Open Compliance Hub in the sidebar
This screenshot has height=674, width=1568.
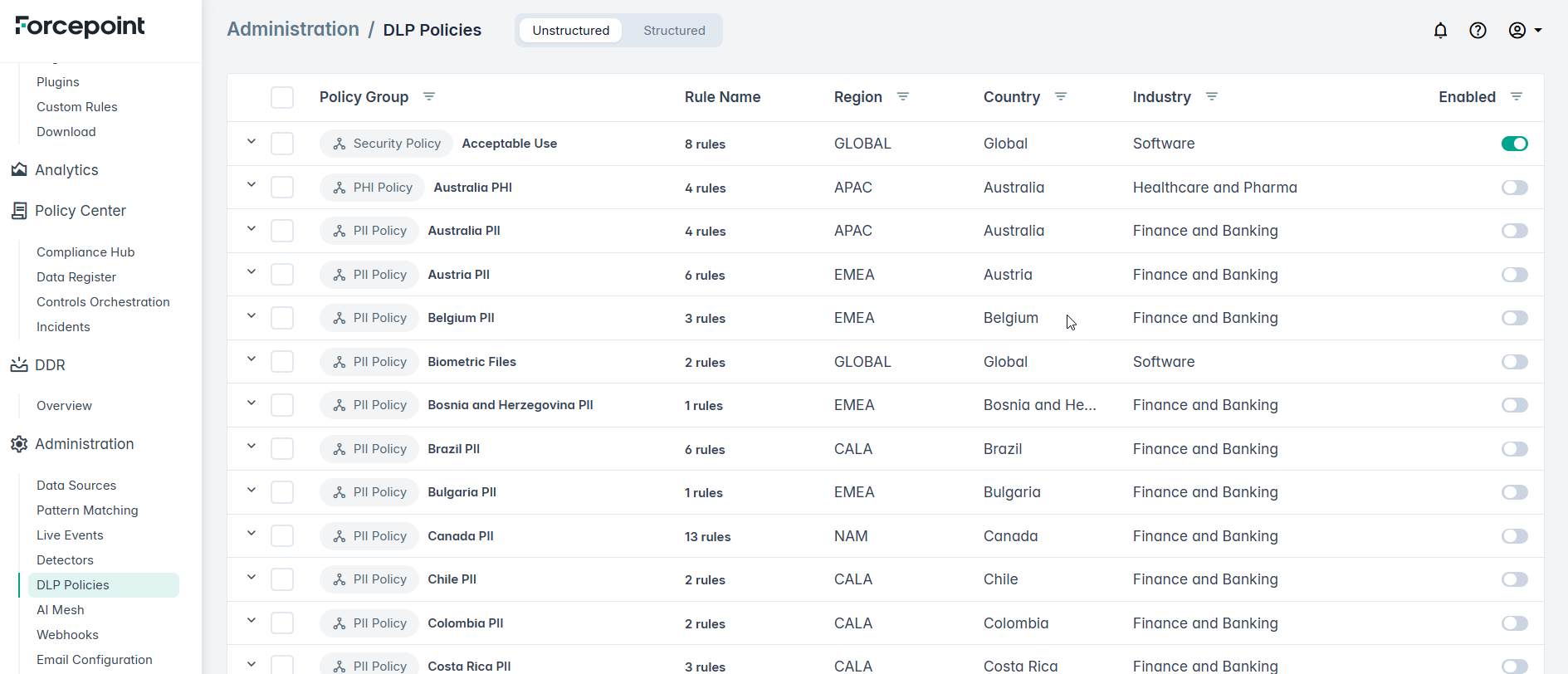coord(85,252)
